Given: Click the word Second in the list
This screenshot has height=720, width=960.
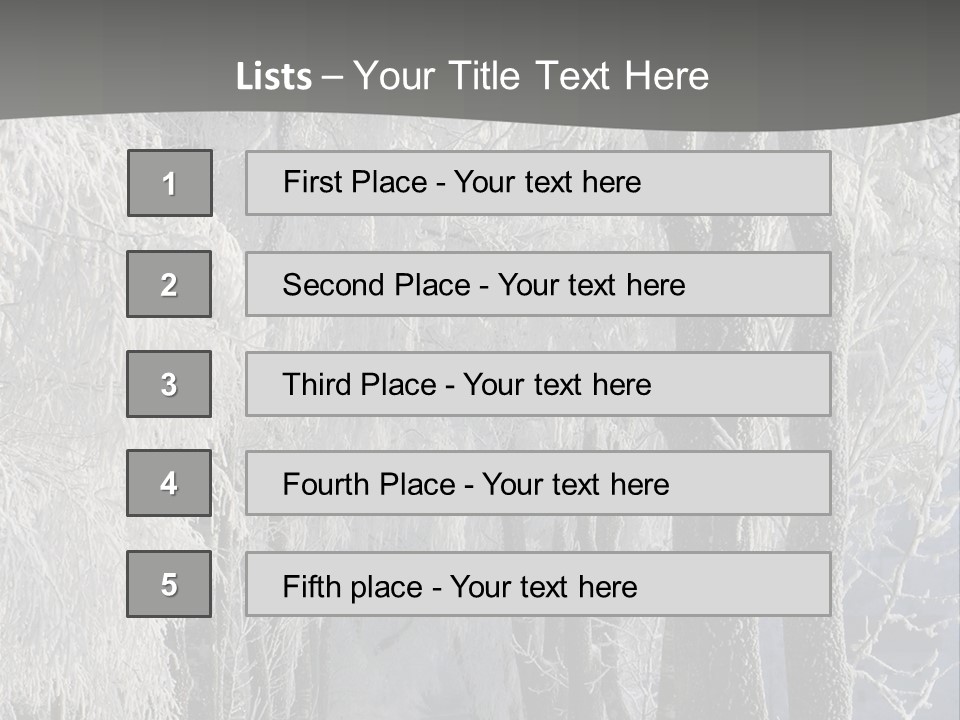Looking at the screenshot, I should click(x=333, y=285).
